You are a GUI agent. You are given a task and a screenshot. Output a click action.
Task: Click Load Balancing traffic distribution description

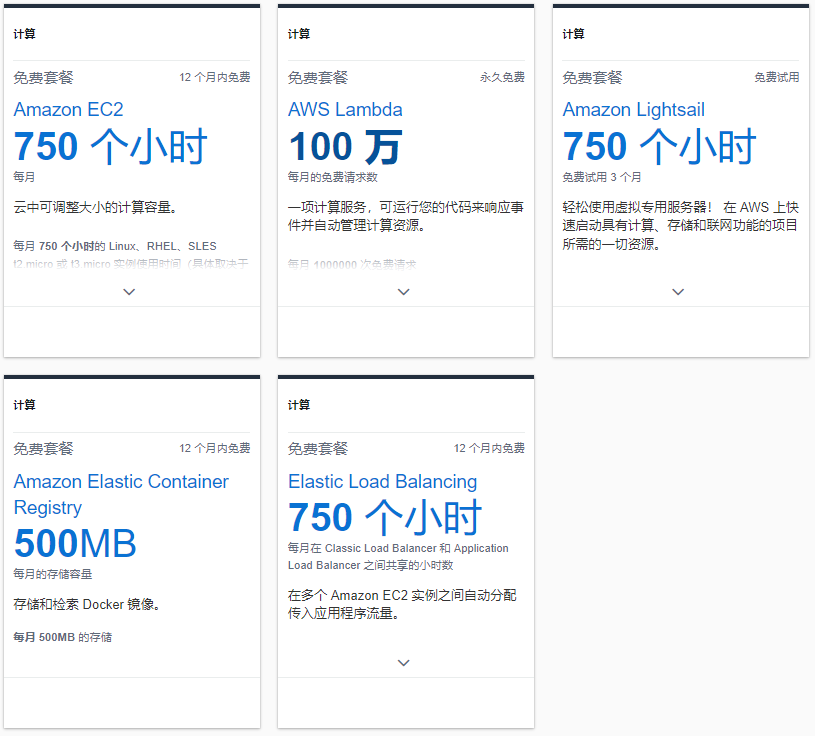coord(402,604)
